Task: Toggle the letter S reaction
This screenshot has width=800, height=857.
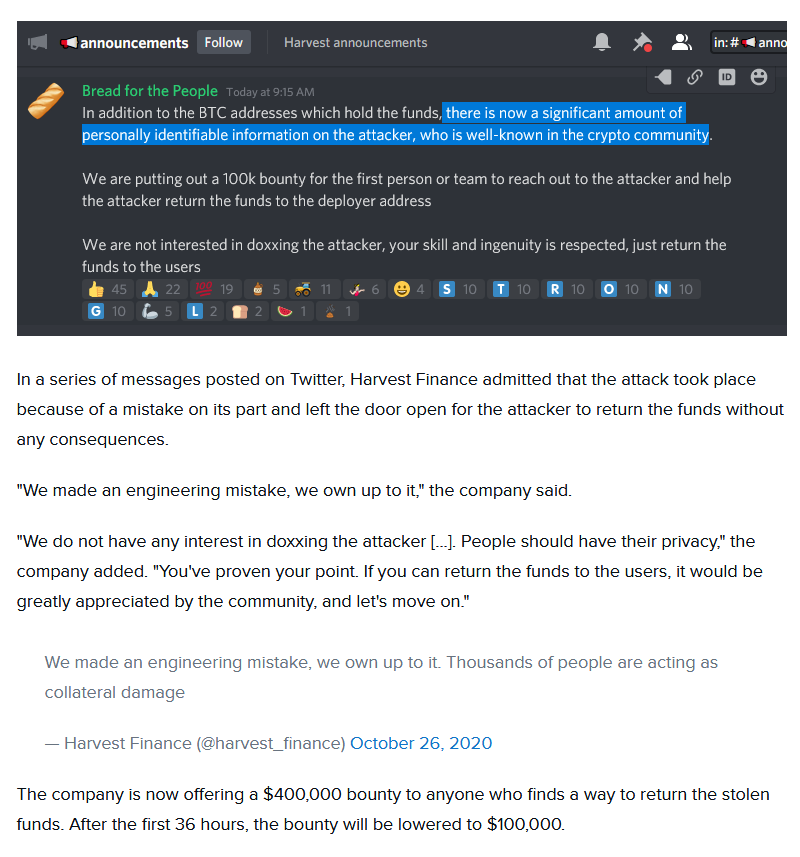Action: [x=458, y=289]
